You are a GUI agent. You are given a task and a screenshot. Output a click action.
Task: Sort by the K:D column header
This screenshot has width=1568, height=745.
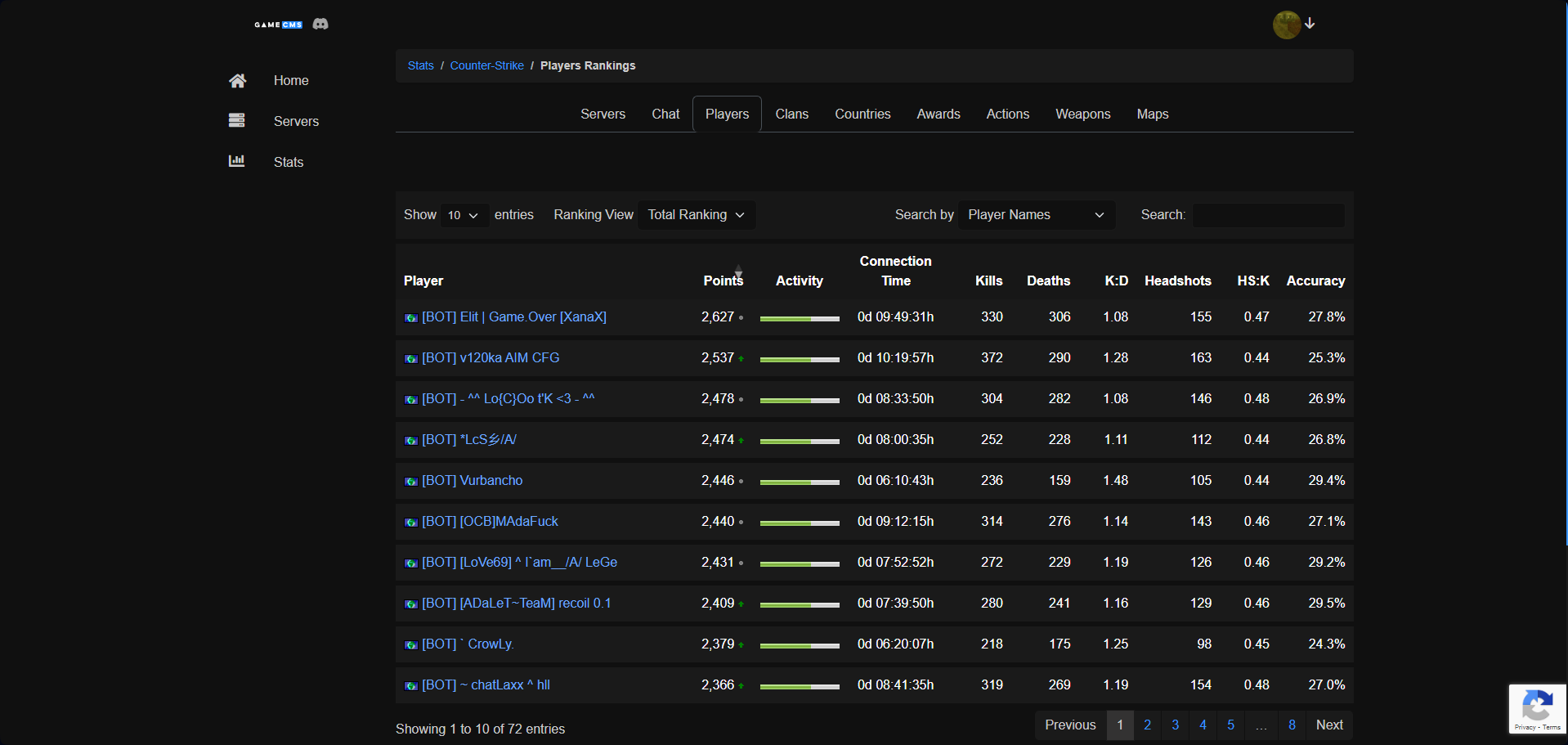click(x=1116, y=281)
